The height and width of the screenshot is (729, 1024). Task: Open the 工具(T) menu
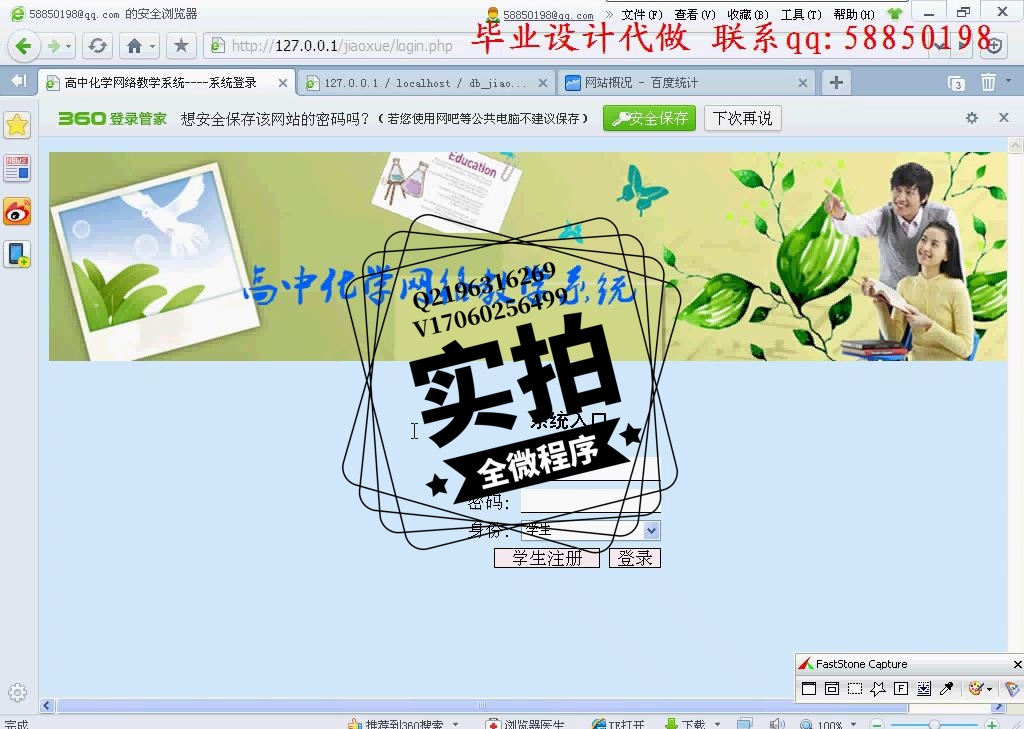point(801,14)
